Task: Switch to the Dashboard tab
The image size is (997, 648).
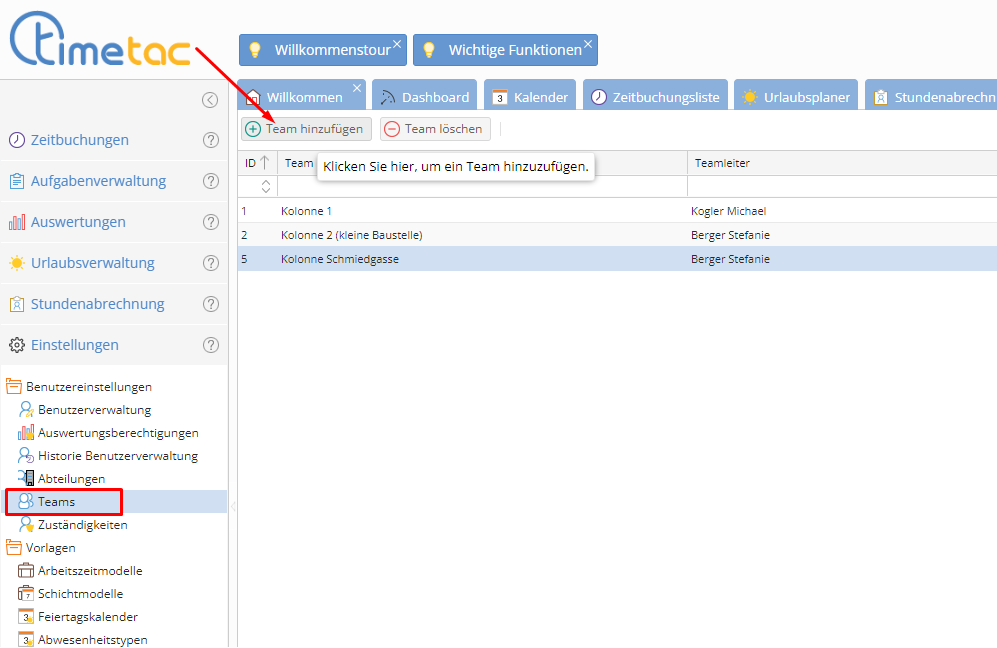Action: pyautogui.click(x=425, y=97)
